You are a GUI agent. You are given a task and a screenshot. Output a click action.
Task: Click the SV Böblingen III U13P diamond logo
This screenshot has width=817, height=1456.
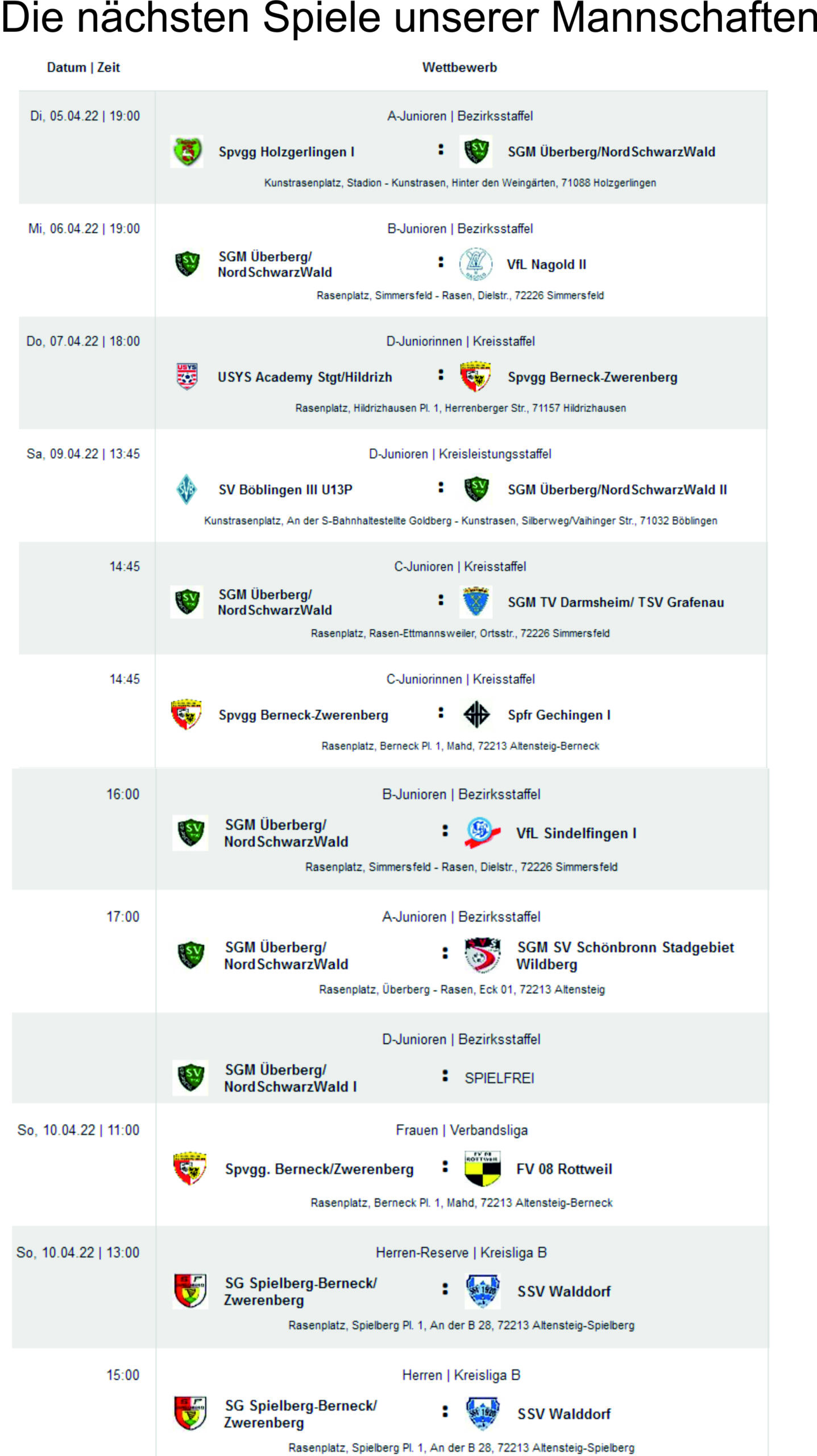click(186, 489)
